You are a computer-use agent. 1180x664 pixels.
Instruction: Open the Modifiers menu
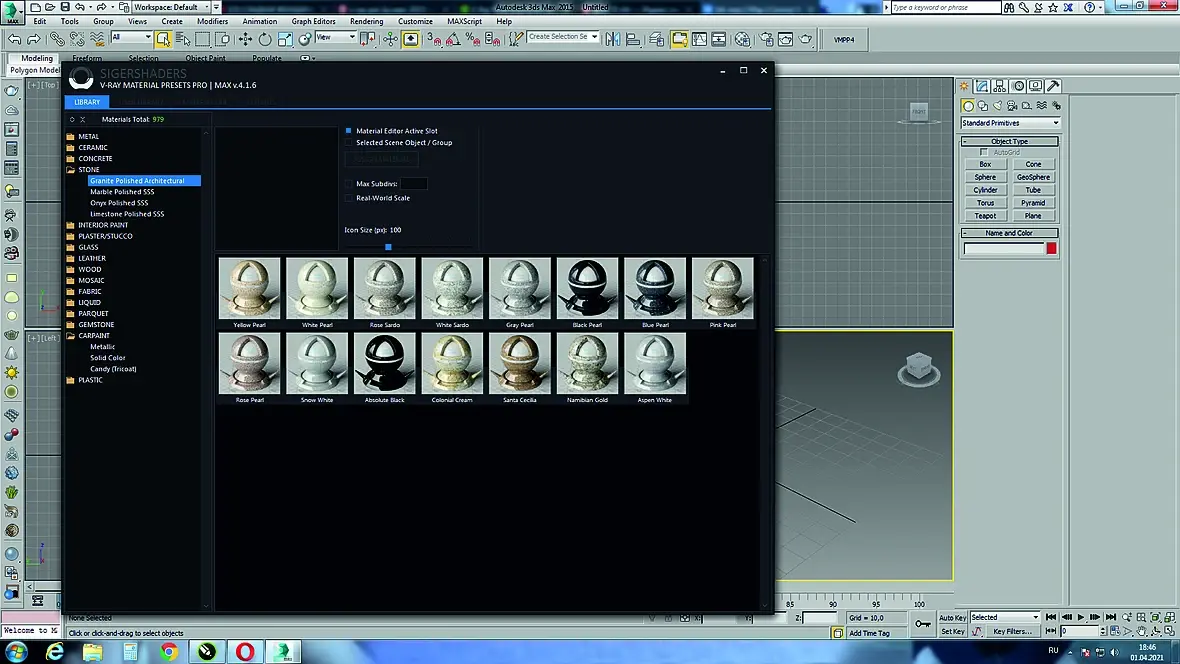pyautogui.click(x=212, y=21)
